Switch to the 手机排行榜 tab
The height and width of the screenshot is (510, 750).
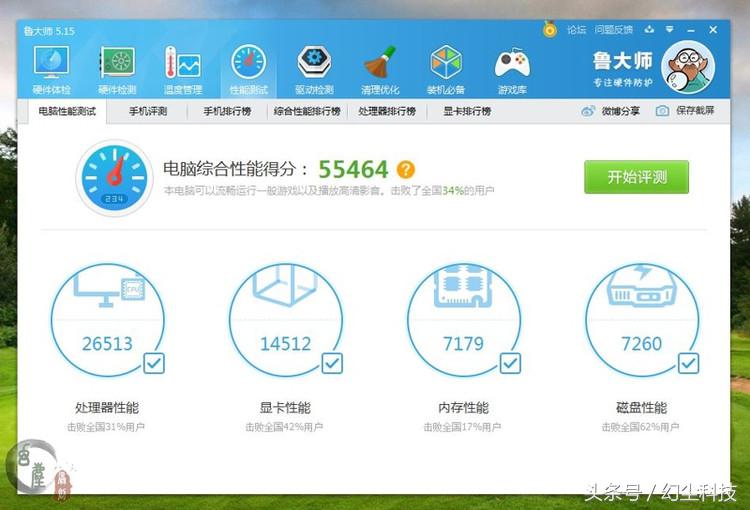227,111
